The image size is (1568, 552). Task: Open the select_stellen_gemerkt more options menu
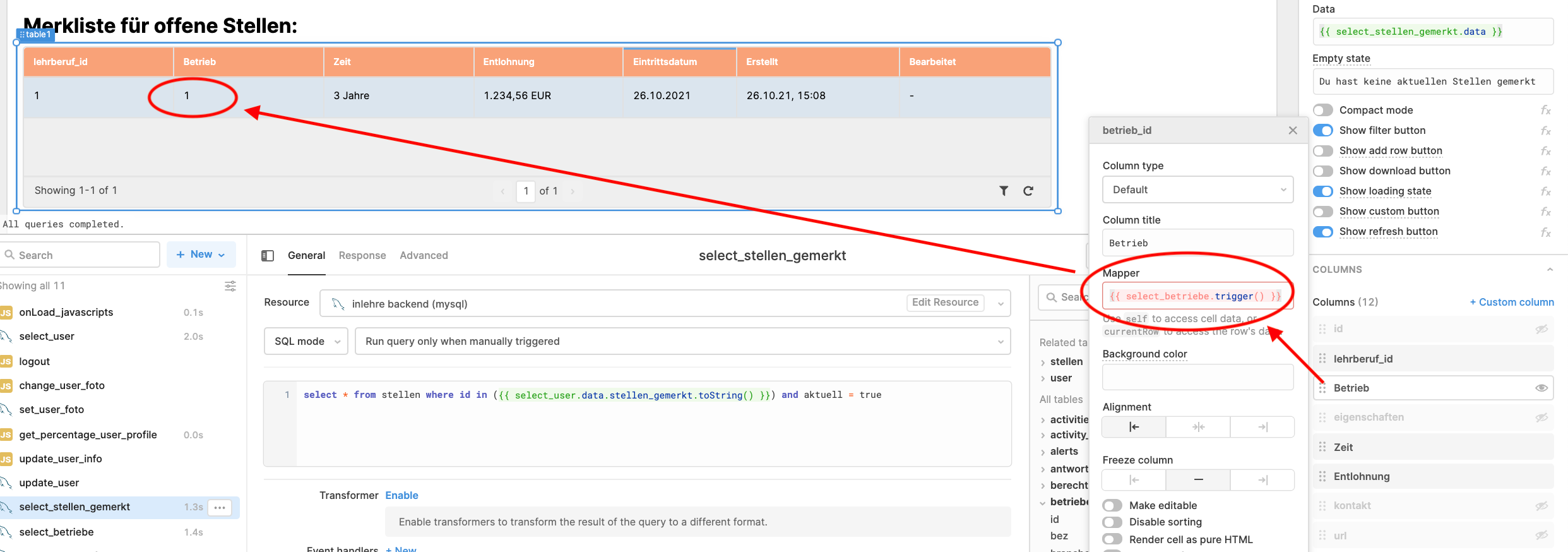[220, 507]
